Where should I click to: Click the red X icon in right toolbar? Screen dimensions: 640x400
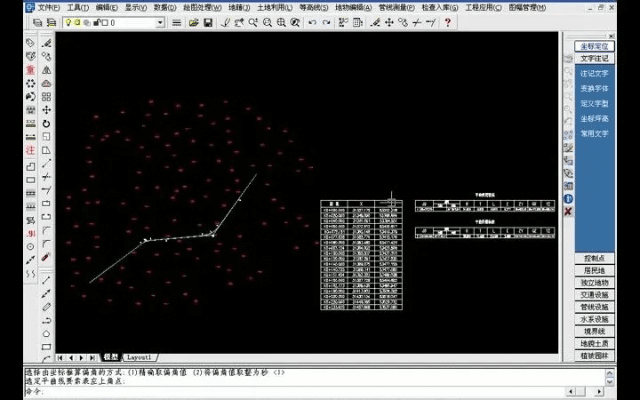point(568,211)
